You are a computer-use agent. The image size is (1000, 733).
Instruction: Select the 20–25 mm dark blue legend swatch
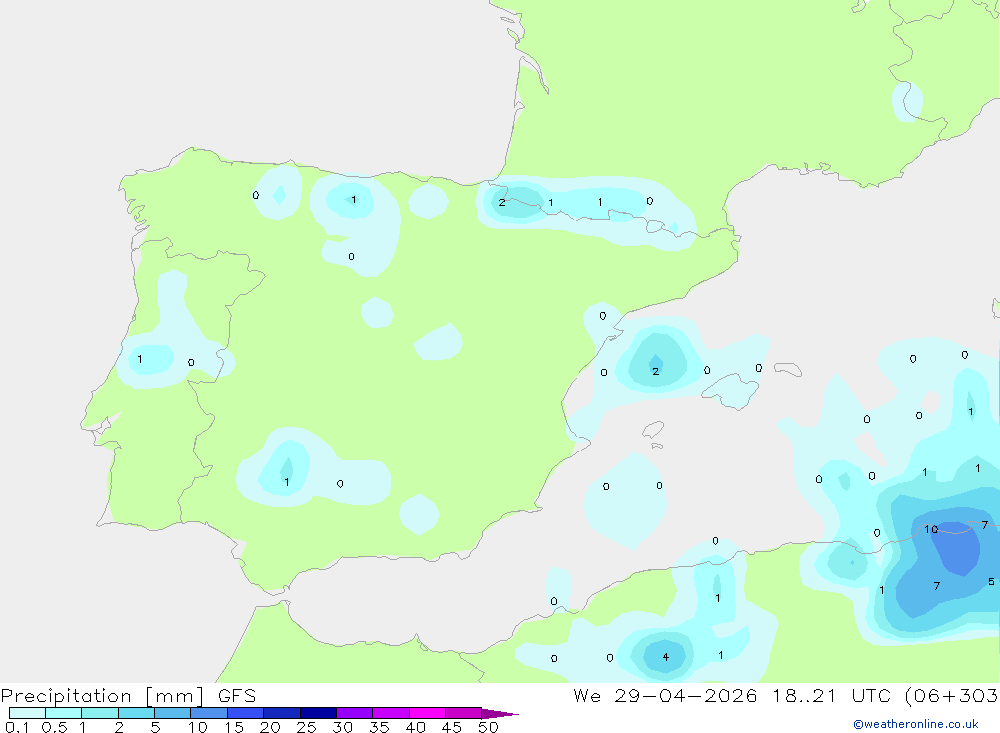pyautogui.click(x=281, y=713)
